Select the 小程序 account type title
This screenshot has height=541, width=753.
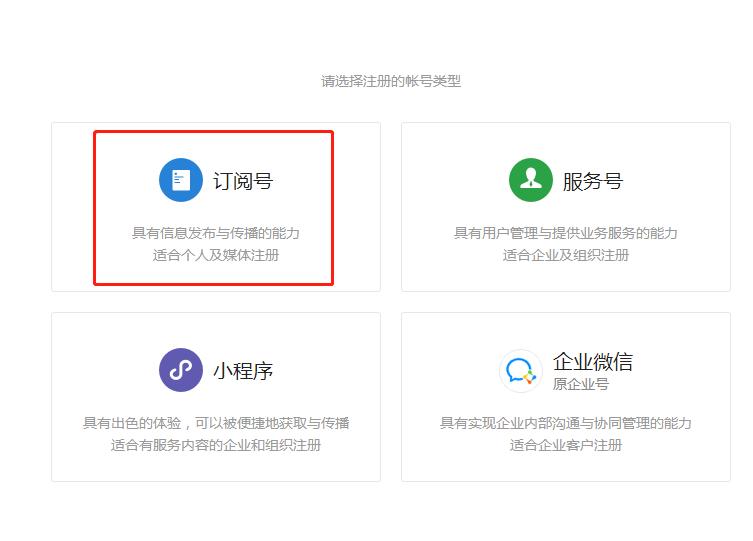(243, 371)
